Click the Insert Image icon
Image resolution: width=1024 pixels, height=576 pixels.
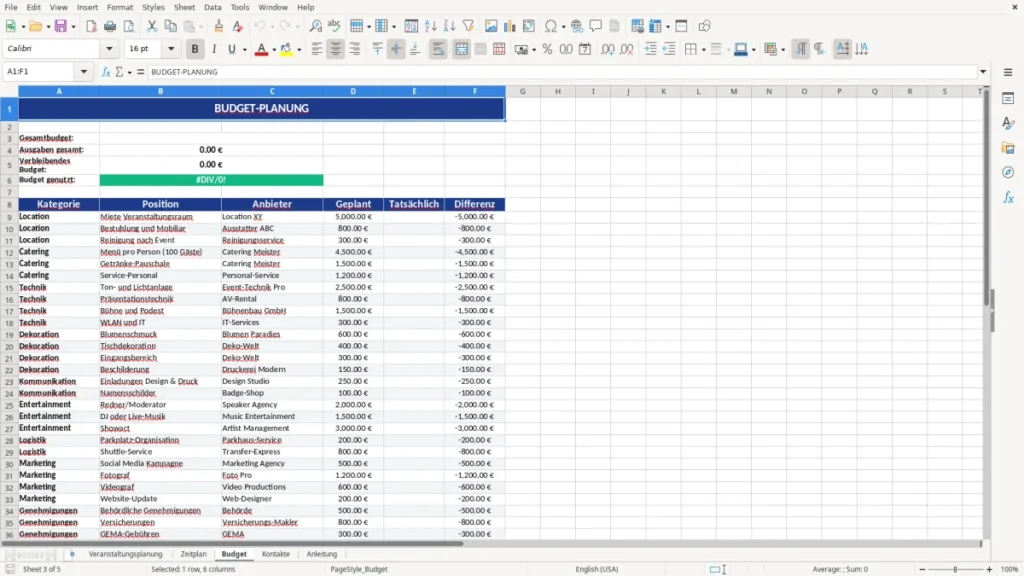coord(491,26)
